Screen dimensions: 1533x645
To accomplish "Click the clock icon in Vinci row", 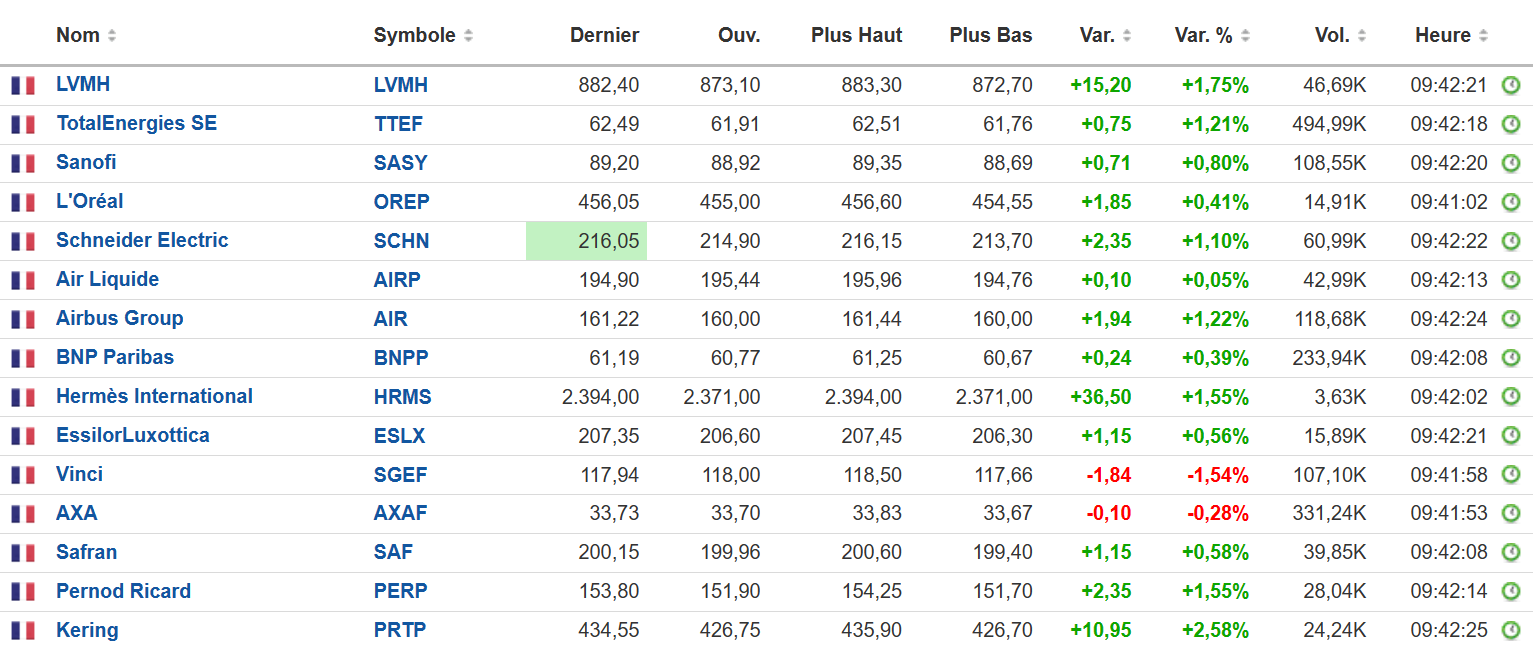I will pyautogui.click(x=1510, y=474).
